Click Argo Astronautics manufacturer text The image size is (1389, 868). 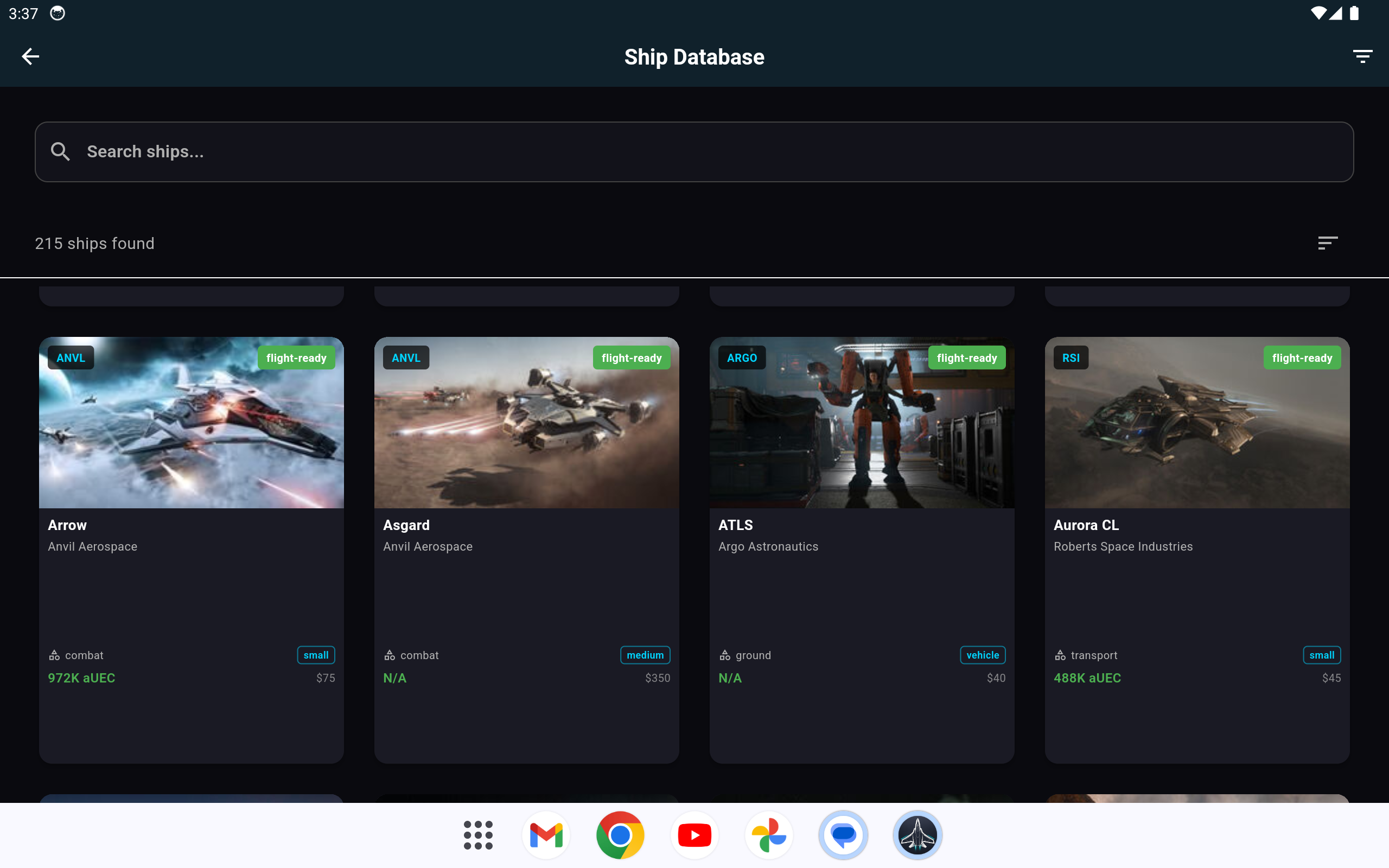pos(768,546)
